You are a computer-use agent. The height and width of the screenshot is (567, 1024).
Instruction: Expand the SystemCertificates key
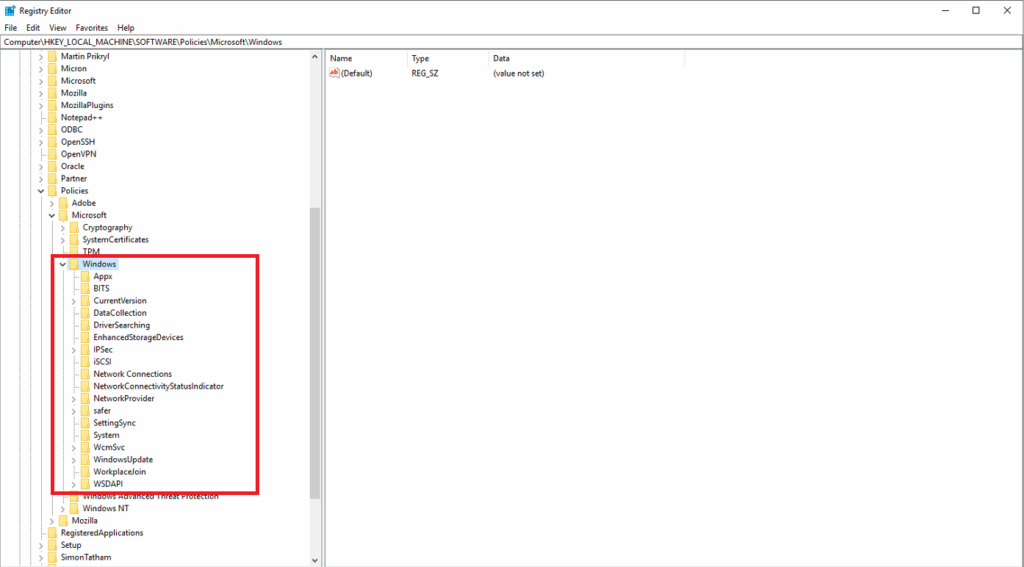(x=63, y=240)
